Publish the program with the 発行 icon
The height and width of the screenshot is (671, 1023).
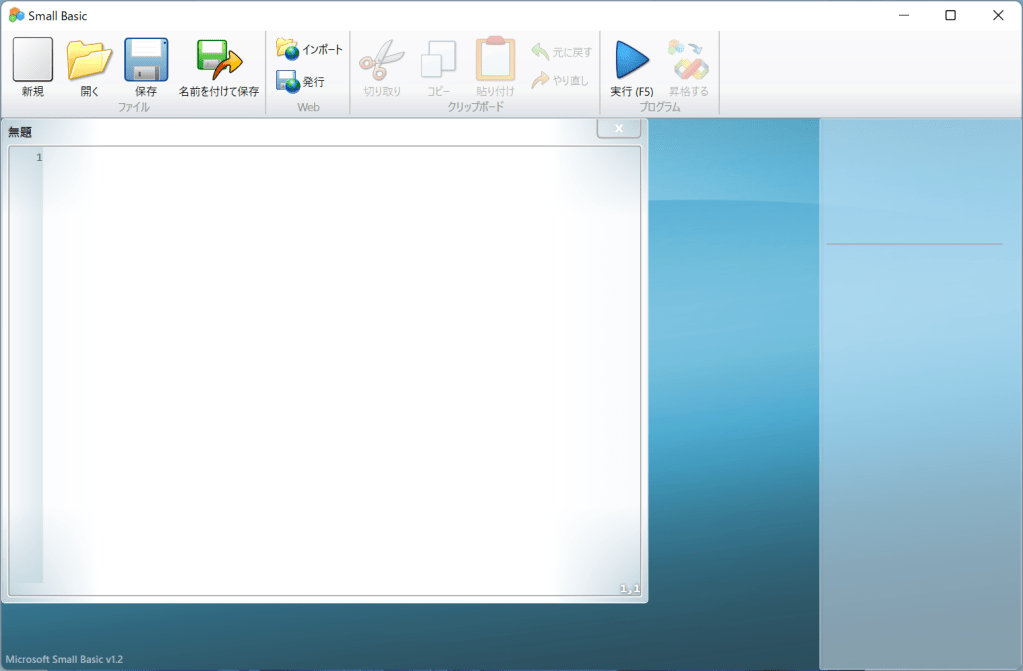(x=288, y=82)
